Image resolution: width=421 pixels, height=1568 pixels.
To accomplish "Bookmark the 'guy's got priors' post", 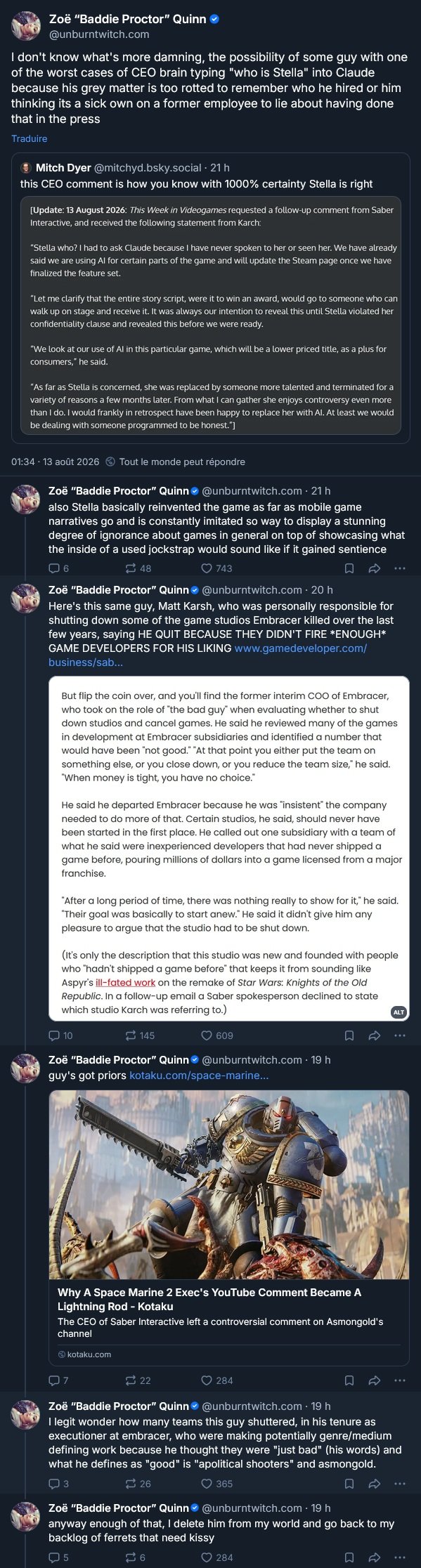I will point(349,1380).
